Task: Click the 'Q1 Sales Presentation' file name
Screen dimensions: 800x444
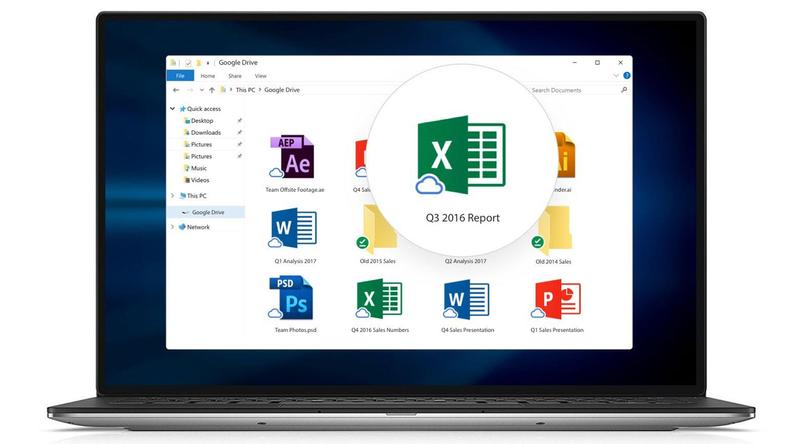Action: tap(557, 330)
